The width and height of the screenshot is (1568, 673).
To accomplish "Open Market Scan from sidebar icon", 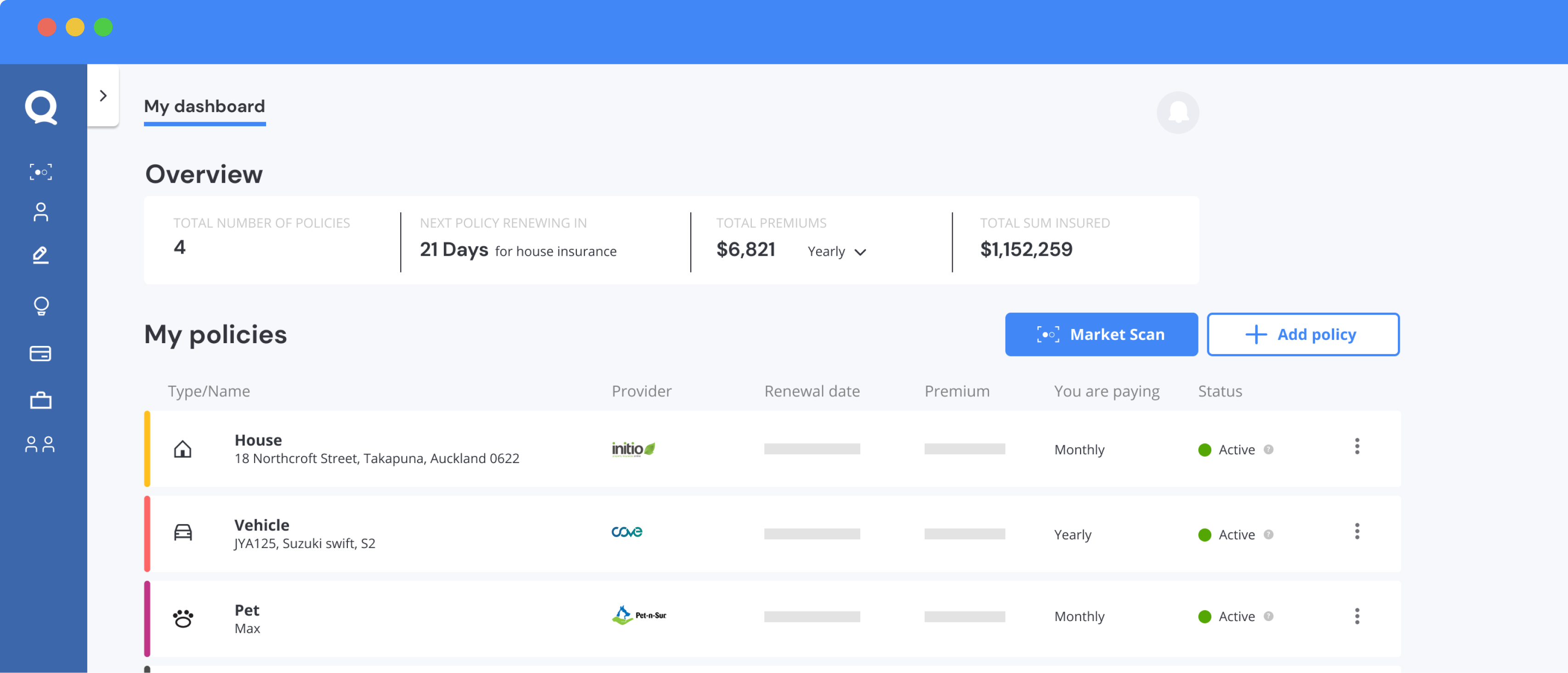I will click(x=41, y=172).
